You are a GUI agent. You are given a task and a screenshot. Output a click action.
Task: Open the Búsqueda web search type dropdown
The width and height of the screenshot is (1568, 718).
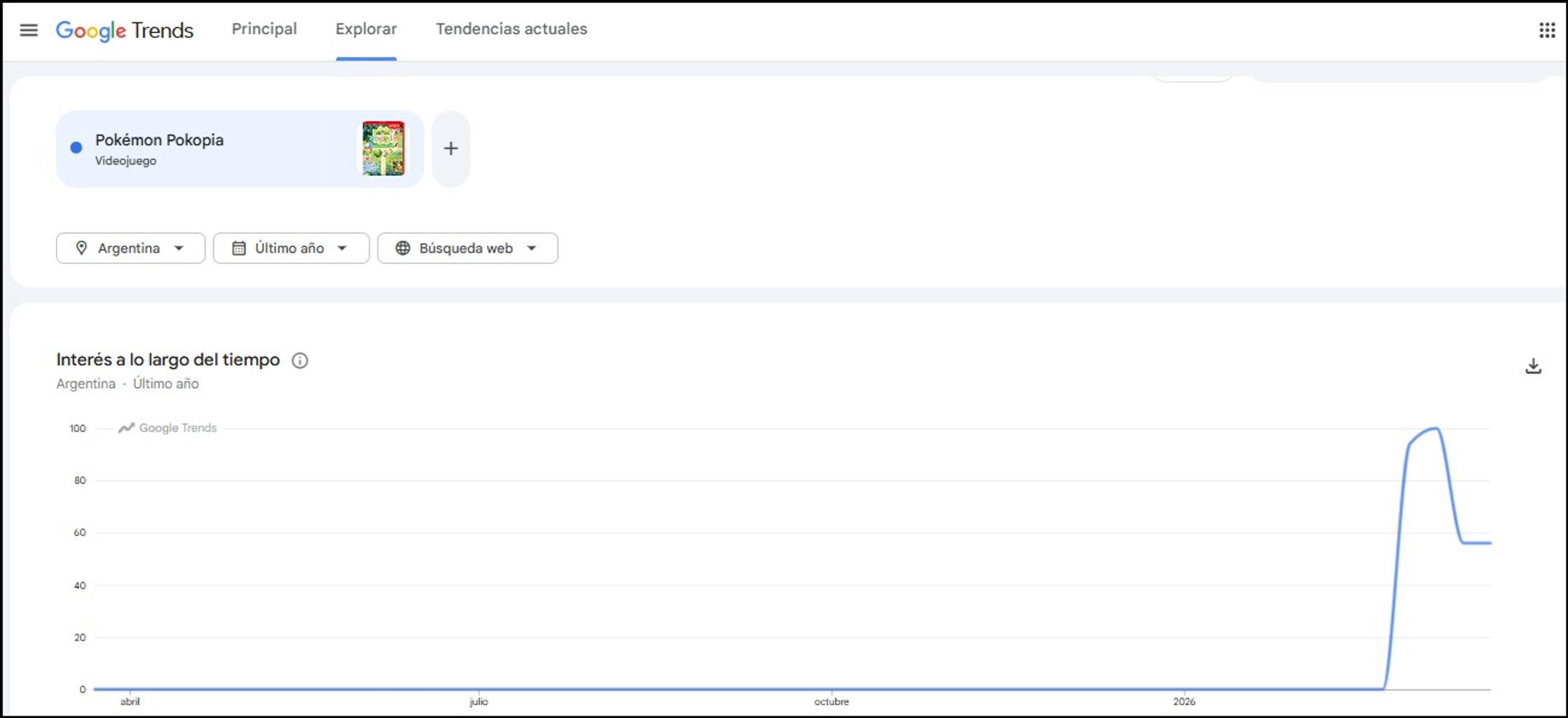click(x=468, y=248)
